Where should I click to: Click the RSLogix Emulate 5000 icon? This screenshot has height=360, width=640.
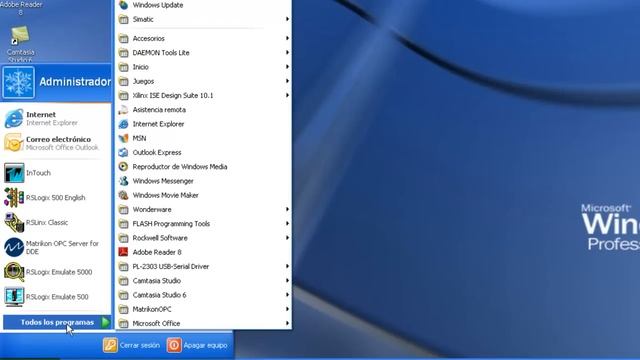[14, 272]
